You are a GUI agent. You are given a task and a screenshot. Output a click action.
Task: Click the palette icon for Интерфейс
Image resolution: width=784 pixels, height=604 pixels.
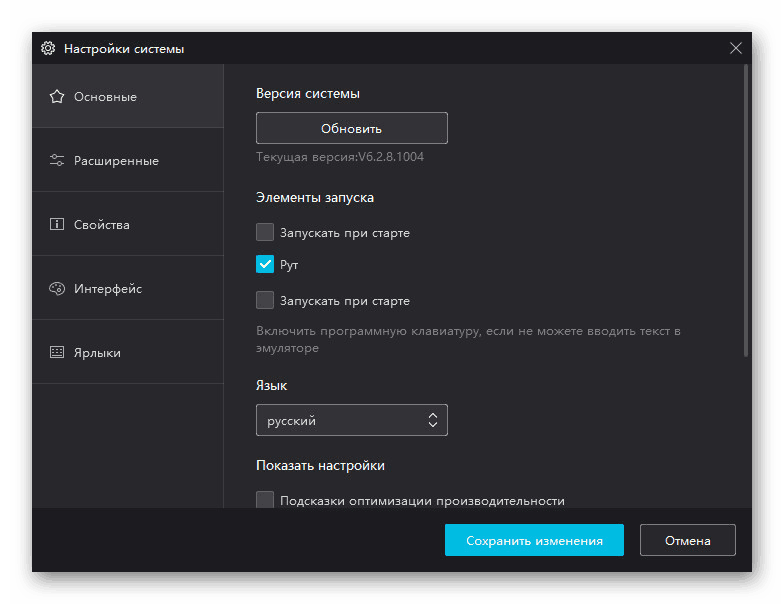coord(57,289)
